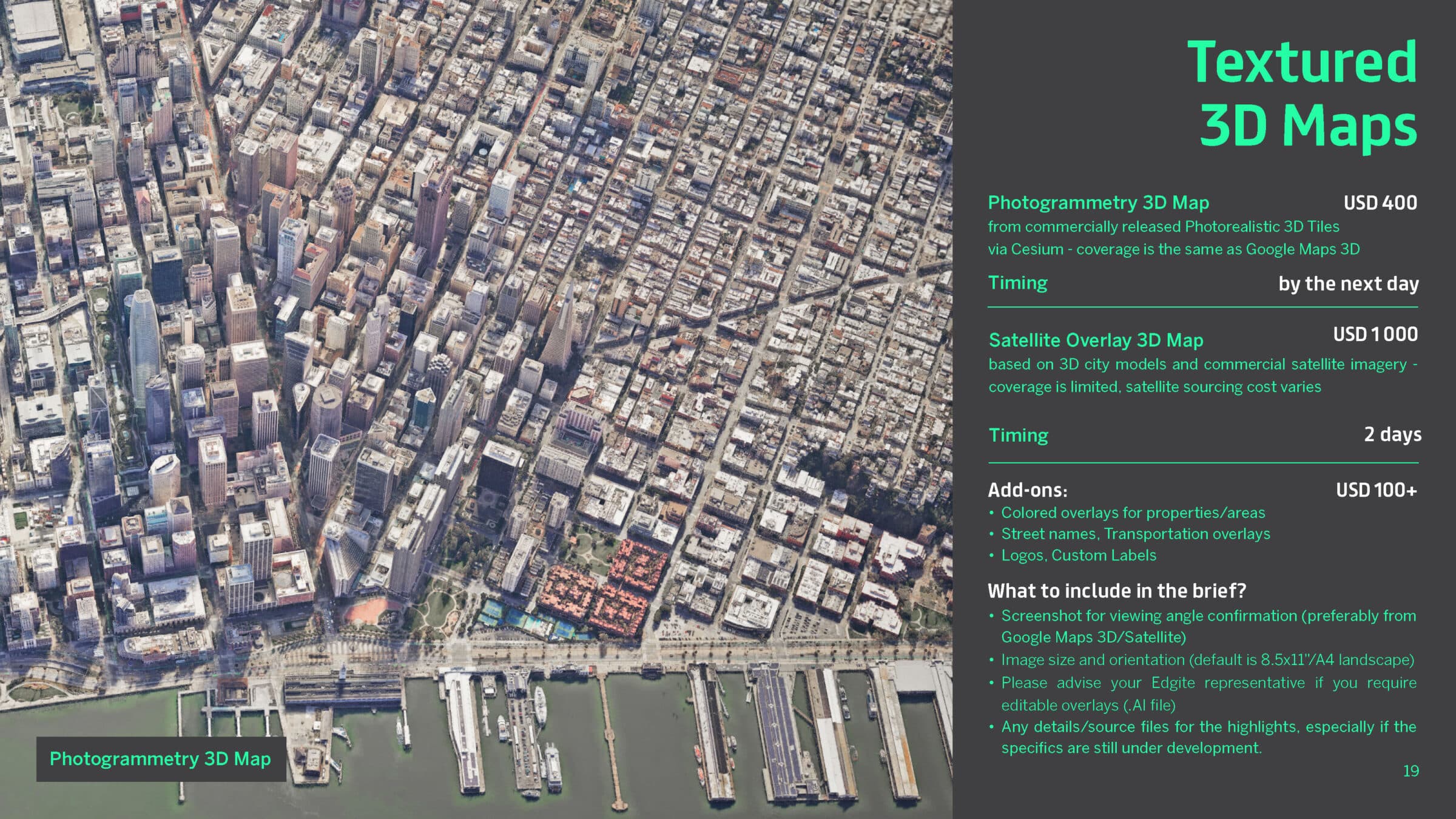Viewport: 1456px width, 819px height.
Task: Click the 'USD 100+' add-ons price
Action: 1376,490
